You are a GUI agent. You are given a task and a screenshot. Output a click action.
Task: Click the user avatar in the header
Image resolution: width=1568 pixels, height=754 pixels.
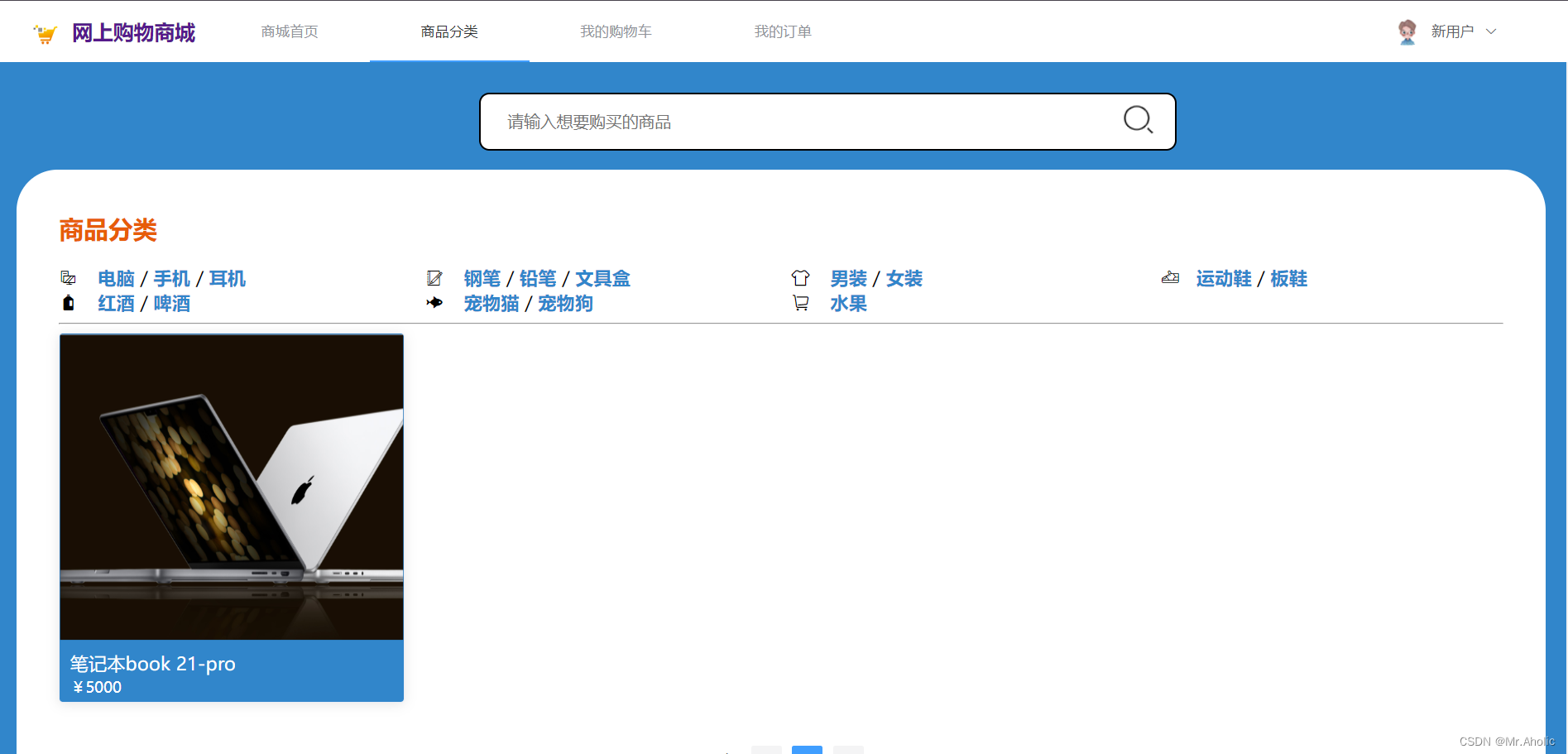[x=1406, y=31]
